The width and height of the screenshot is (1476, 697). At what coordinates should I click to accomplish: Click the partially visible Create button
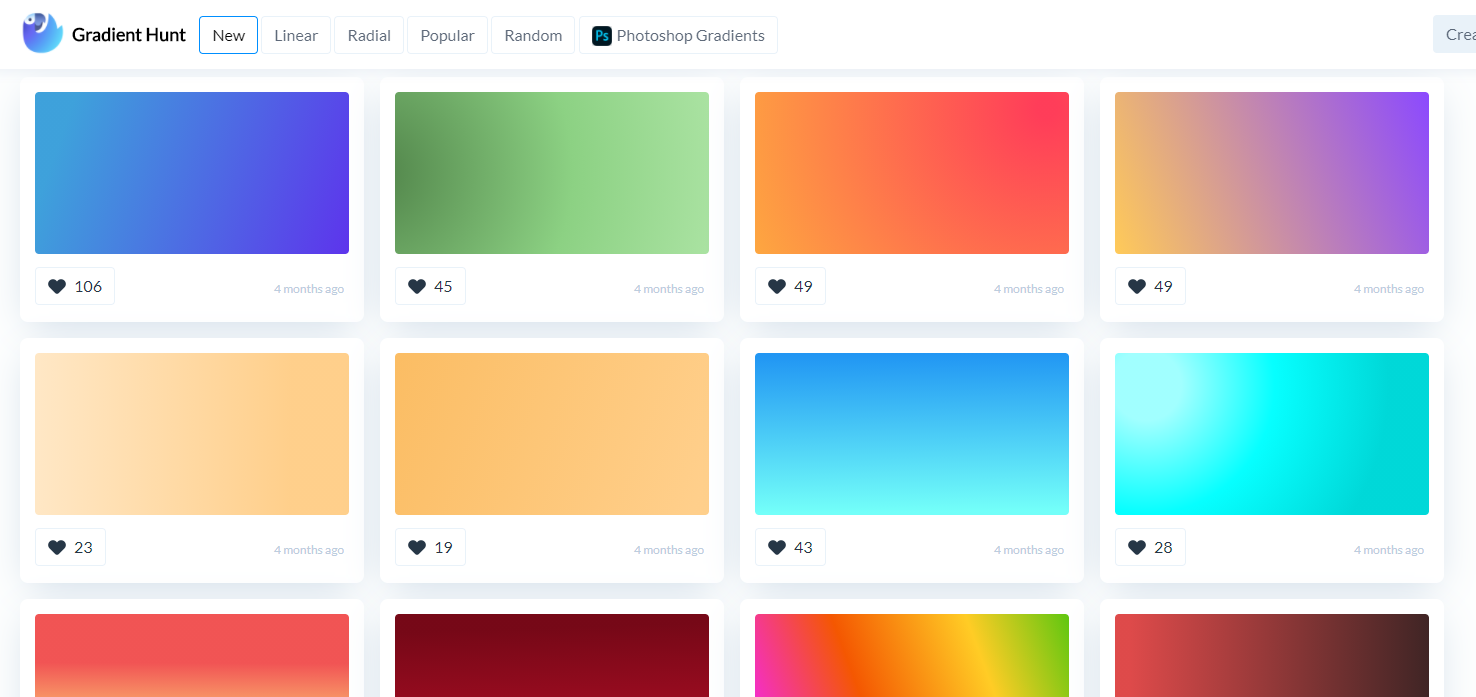tap(1455, 34)
